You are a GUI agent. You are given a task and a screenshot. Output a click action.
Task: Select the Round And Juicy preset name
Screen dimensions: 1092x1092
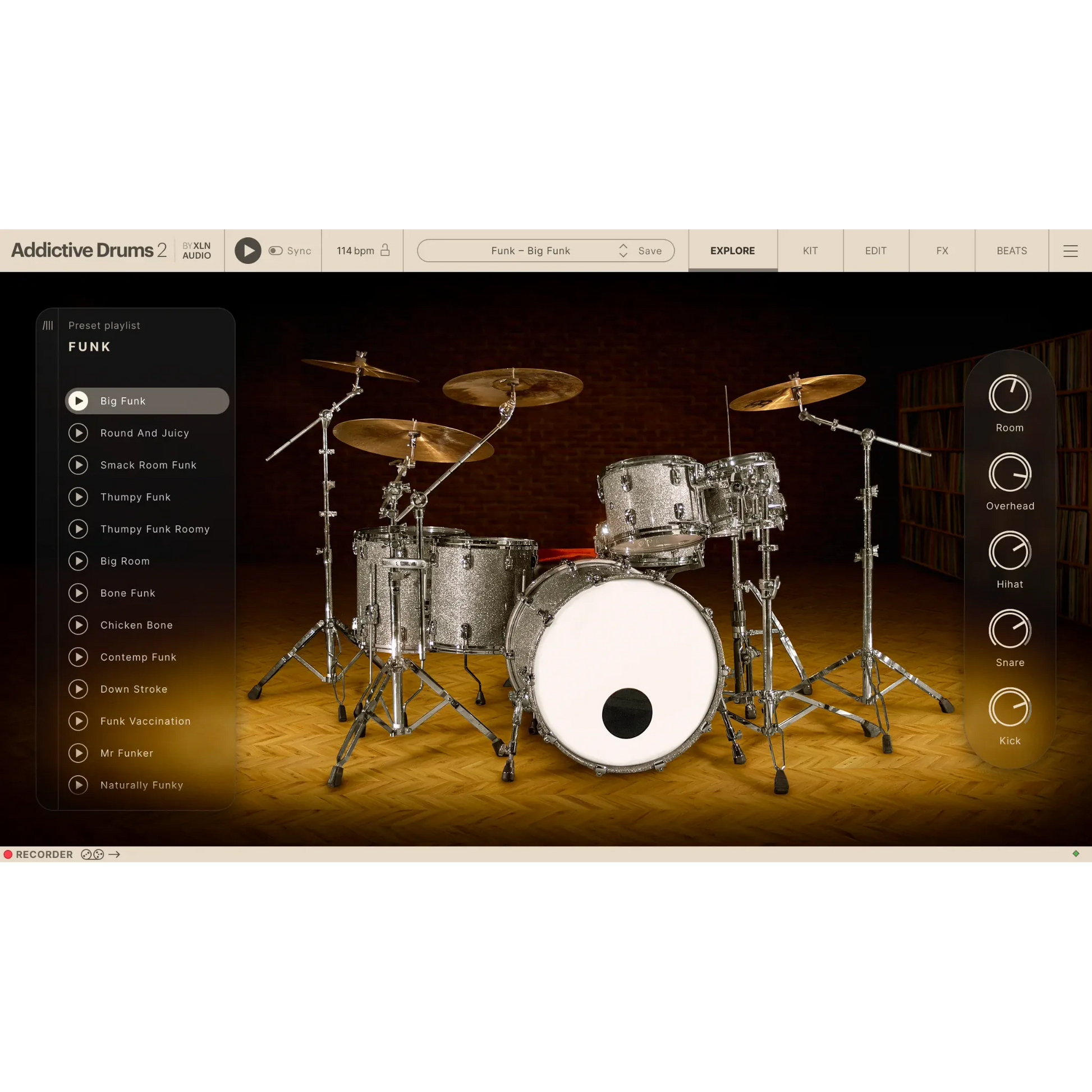click(145, 433)
